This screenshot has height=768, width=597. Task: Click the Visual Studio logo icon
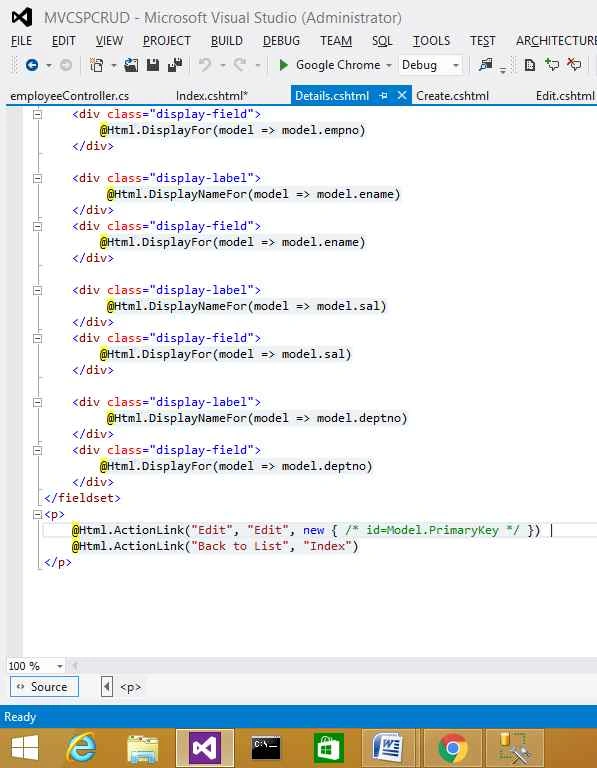[x=22, y=18]
